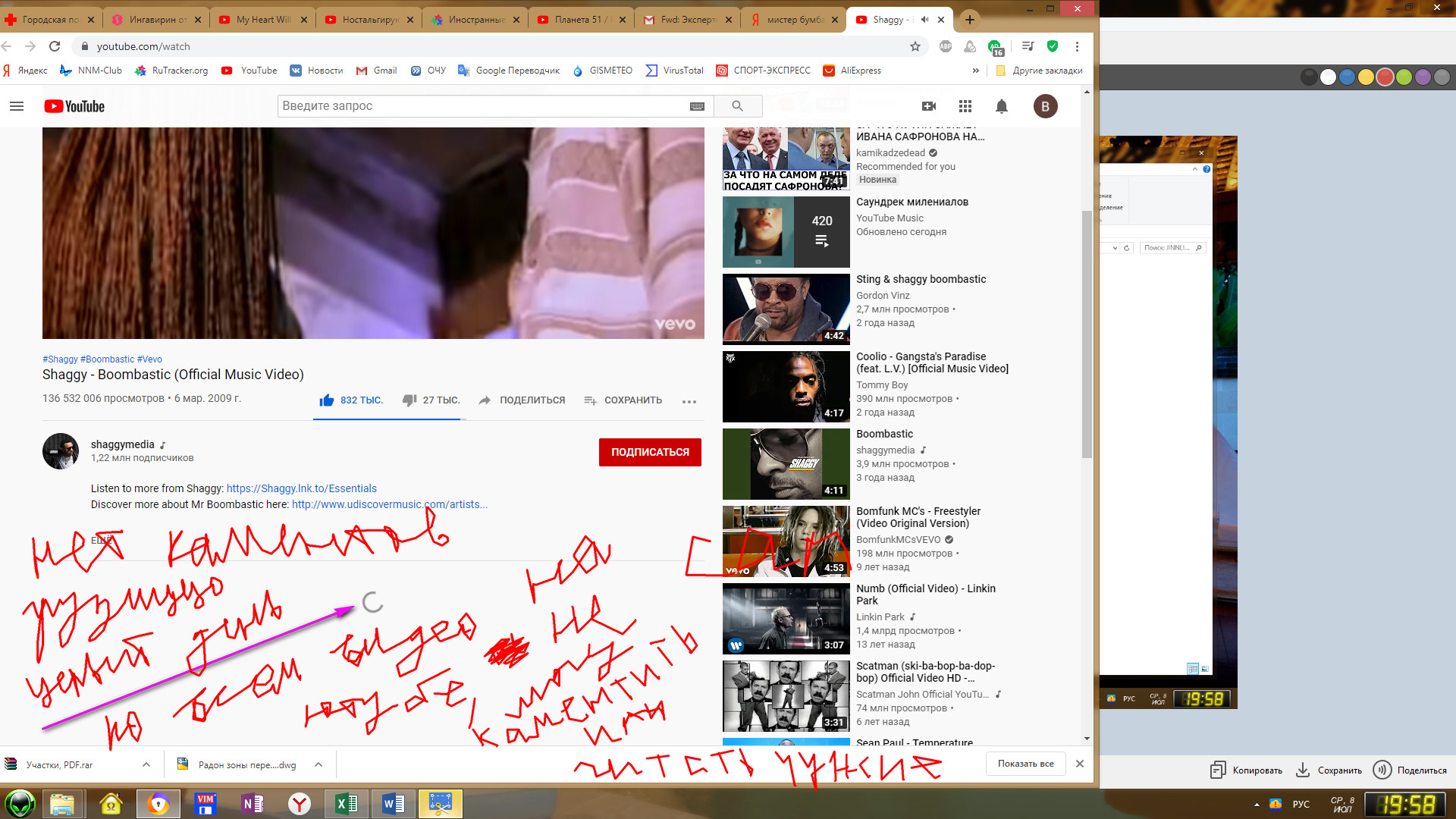Screen dimensions: 1456x819
Task: Expand options for Участки, PDF.rar download
Action: (x=146, y=764)
